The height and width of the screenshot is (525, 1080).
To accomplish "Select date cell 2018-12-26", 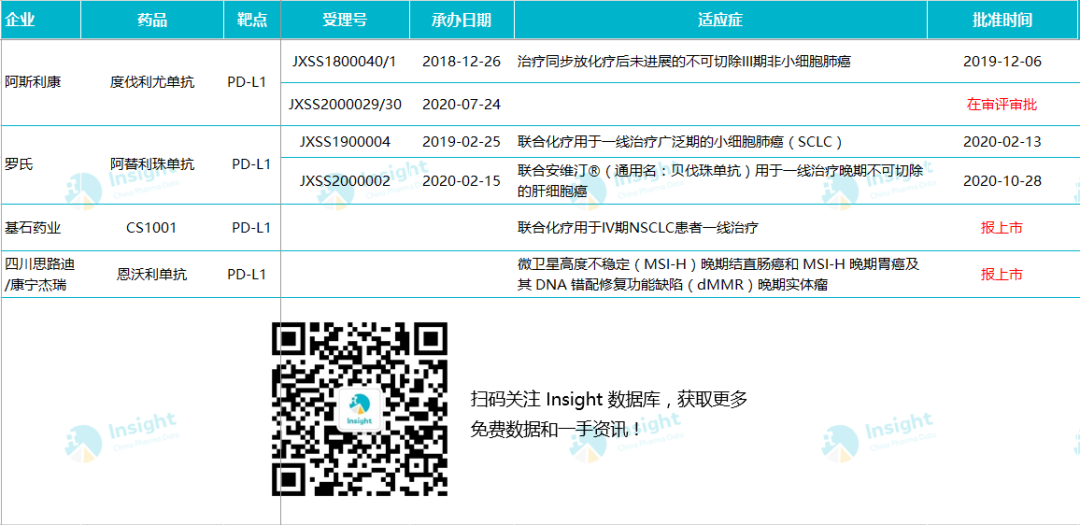I will click(x=461, y=61).
